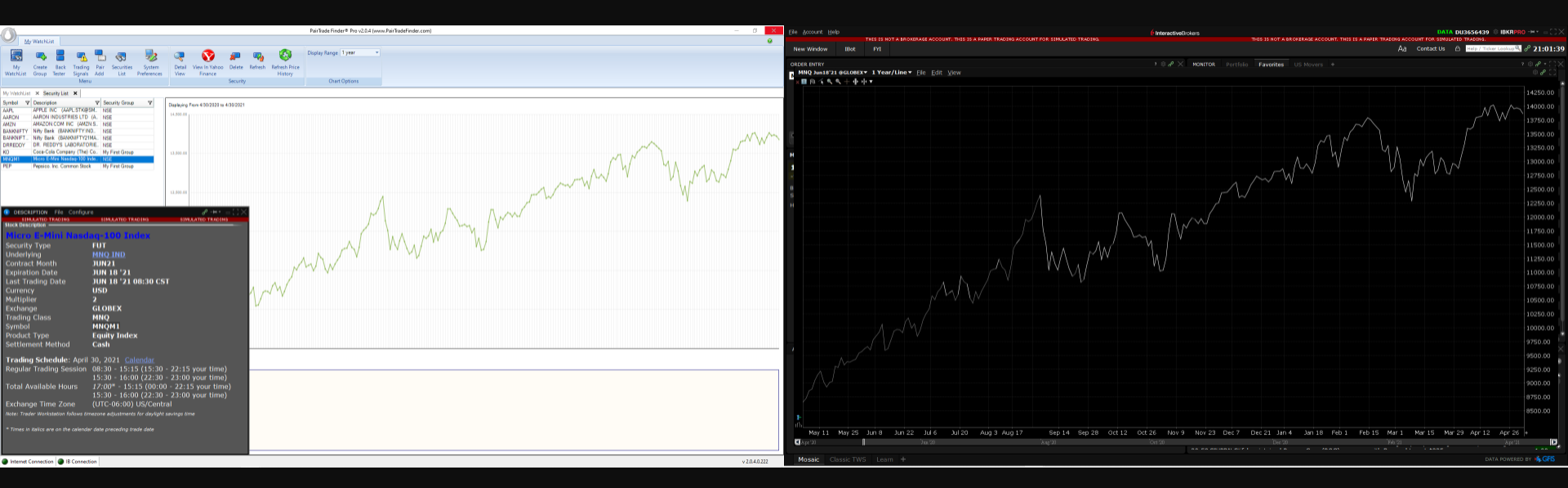Click the Order Entry settings gear icon

click(1163, 64)
